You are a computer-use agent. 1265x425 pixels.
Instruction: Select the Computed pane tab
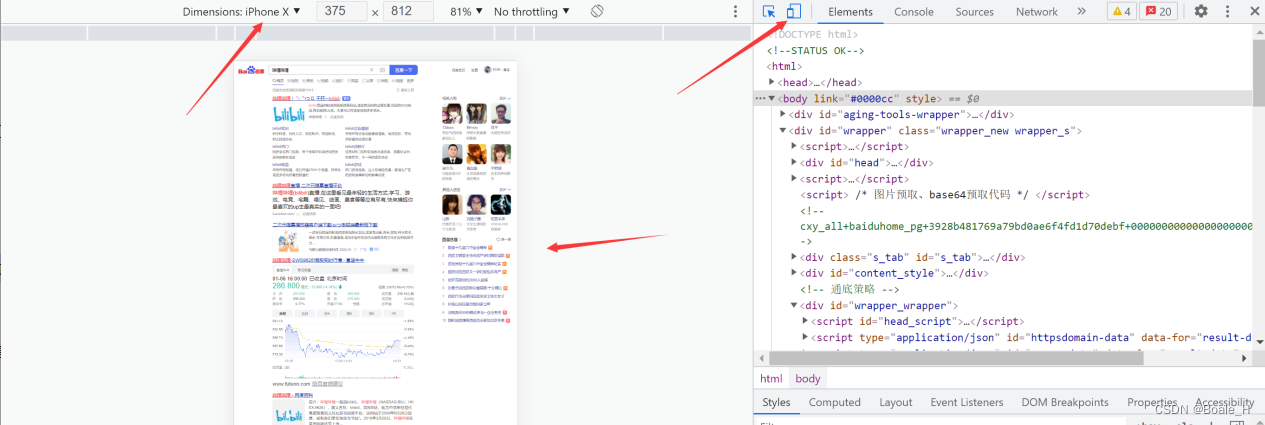click(834, 402)
